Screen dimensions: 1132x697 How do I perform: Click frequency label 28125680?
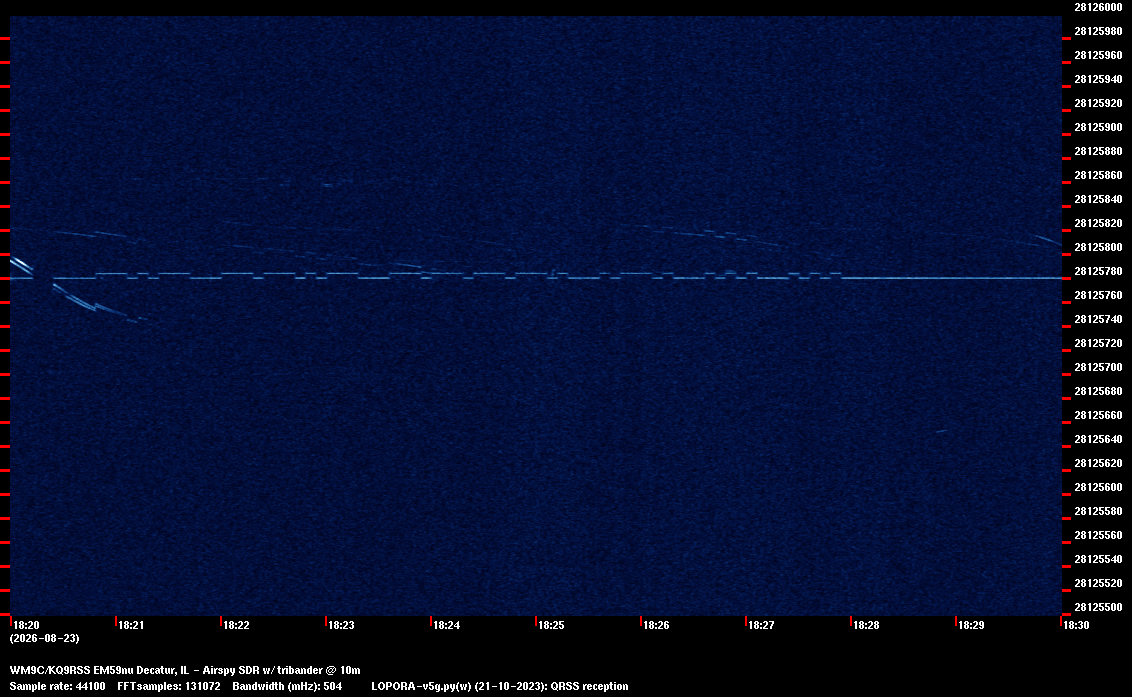[x=1098, y=391]
